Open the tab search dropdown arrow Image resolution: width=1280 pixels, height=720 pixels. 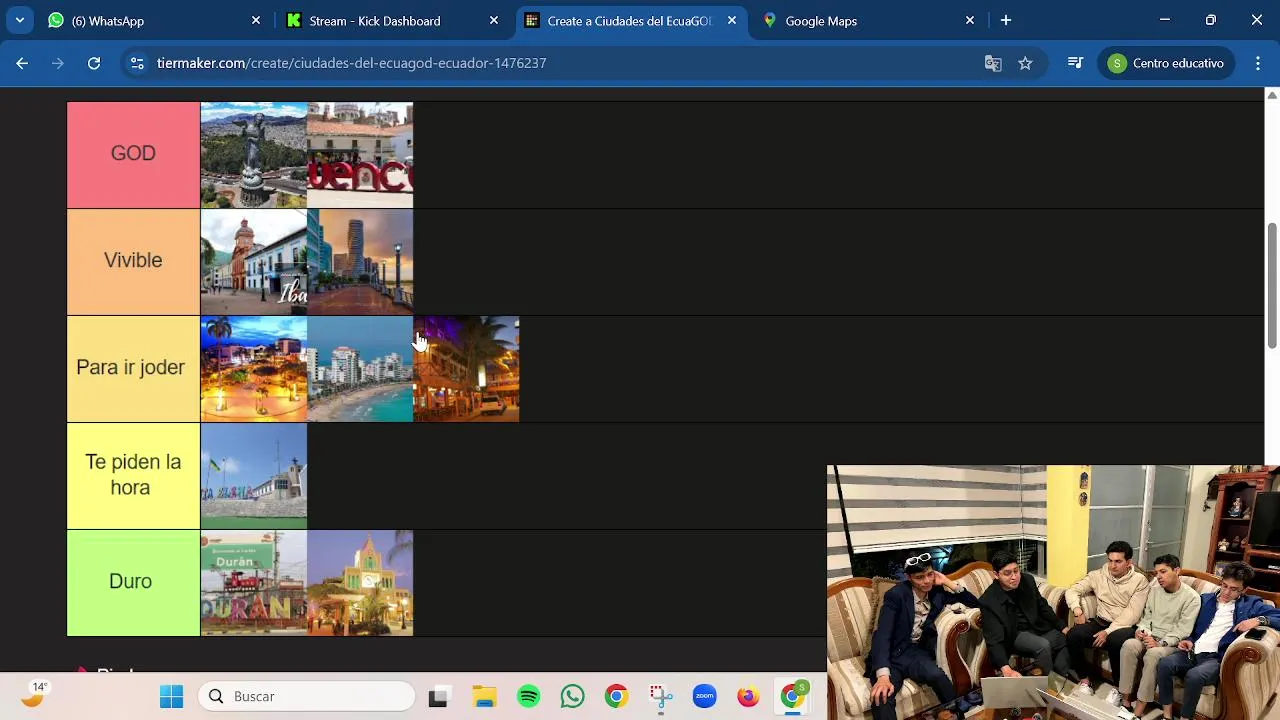coord(20,20)
